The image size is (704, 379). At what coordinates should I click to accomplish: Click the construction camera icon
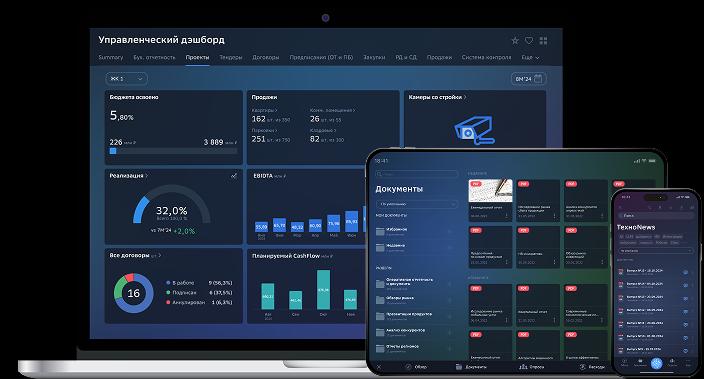click(474, 130)
